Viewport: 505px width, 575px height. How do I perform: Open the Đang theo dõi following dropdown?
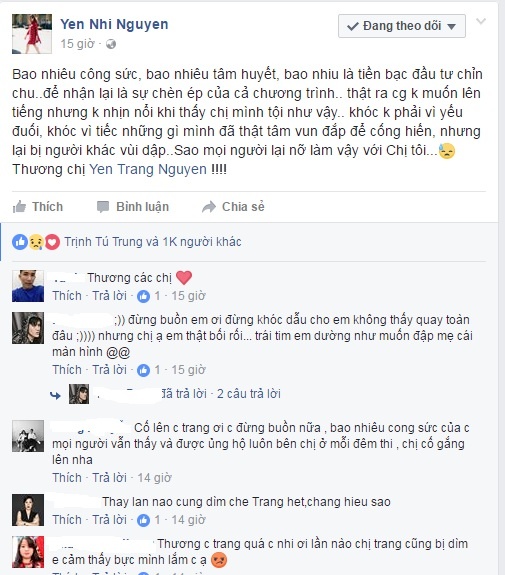click(402, 26)
